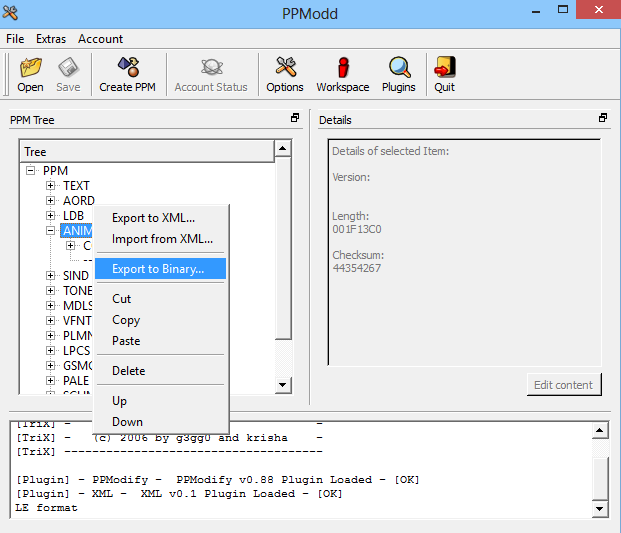Expand the child node under ANIM
The width and height of the screenshot is (621, 533).
click(x=70, y=246)
